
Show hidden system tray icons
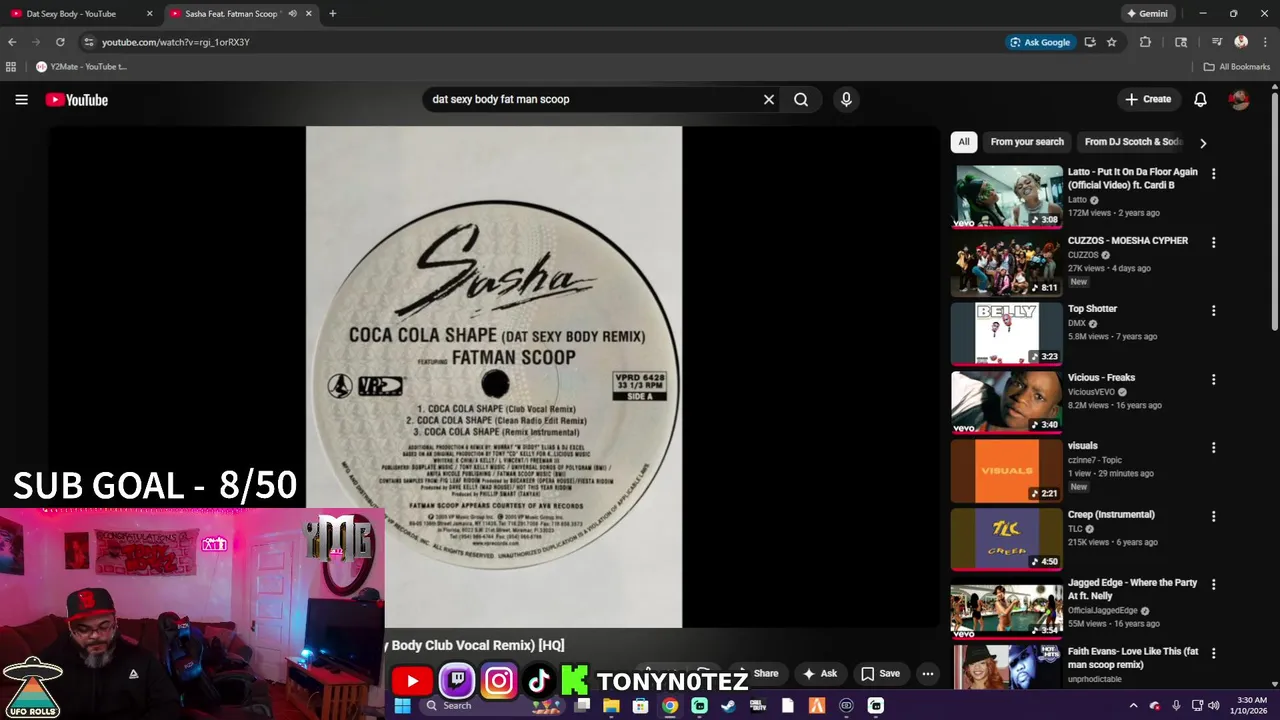[1133, 705]
